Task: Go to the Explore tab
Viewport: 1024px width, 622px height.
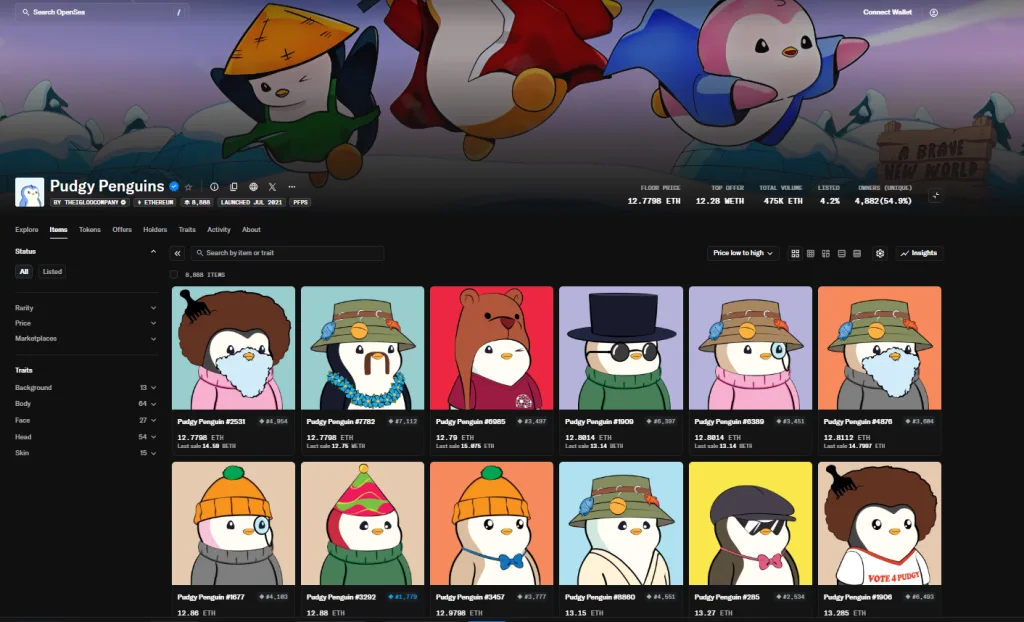Action: coord(27,230)
